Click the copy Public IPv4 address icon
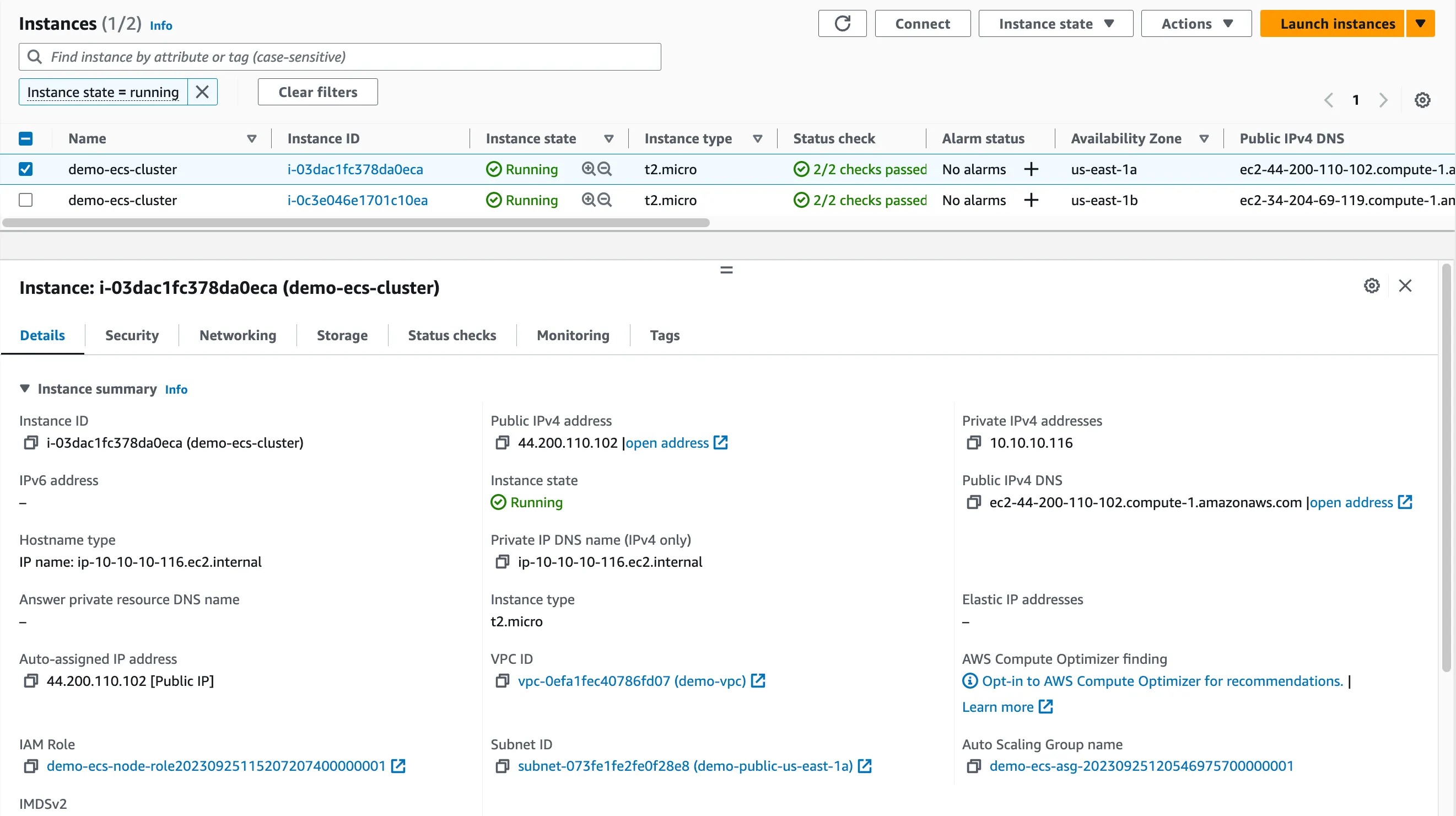Screen dimensions: 1456x816 pyautogui.click(x=503, y=442)
